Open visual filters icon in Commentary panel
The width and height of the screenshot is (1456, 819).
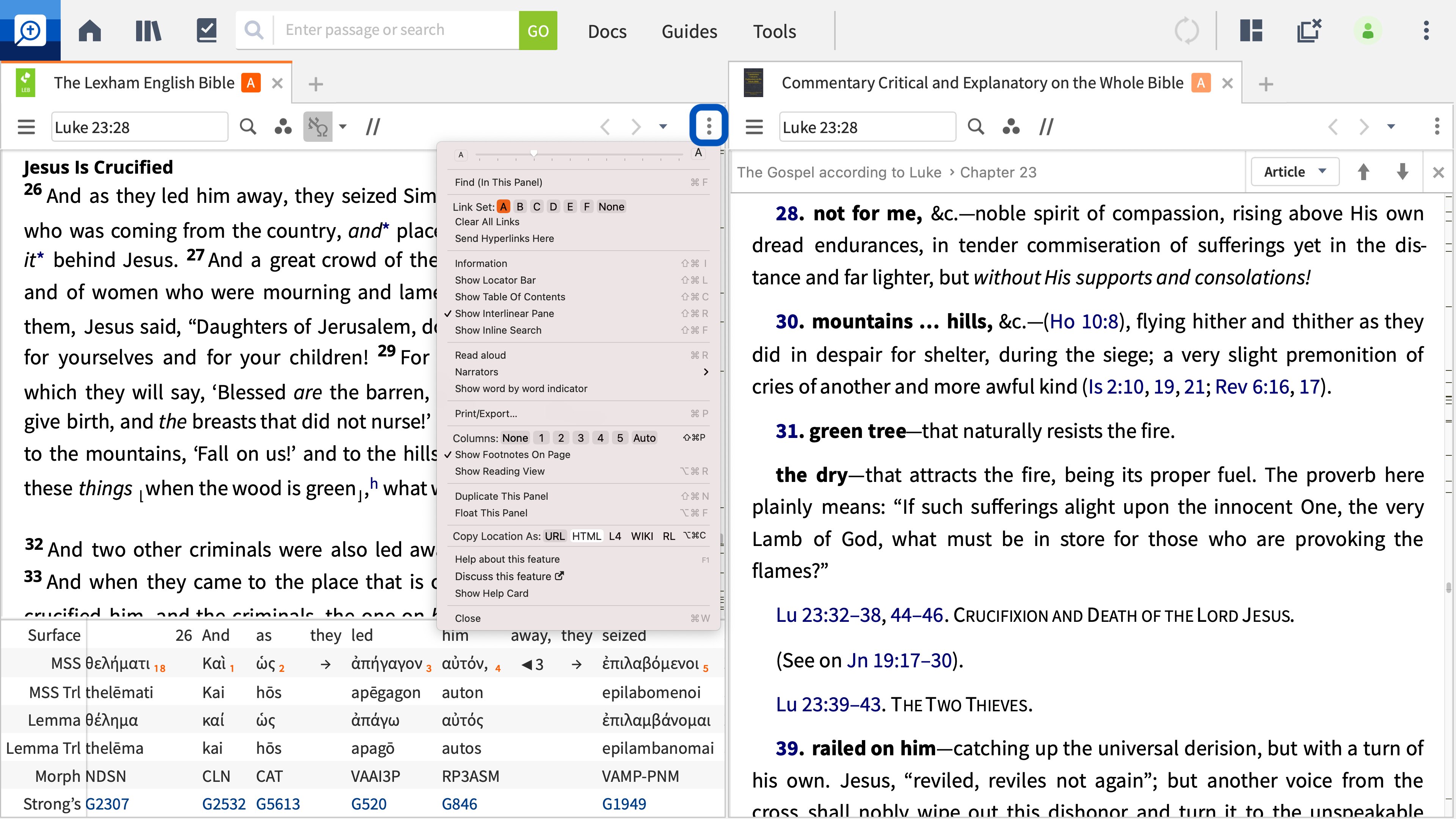[1011, 127]
